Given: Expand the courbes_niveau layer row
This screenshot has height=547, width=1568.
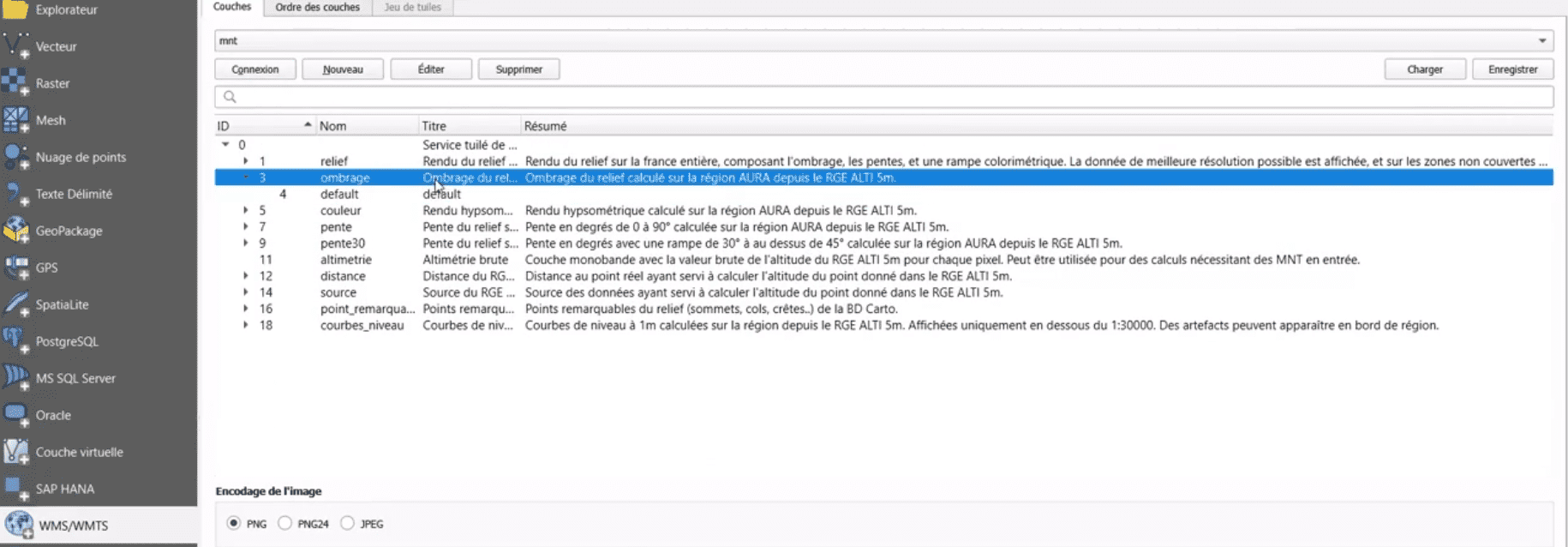Looking at the screenshot, I should point(245,325).
